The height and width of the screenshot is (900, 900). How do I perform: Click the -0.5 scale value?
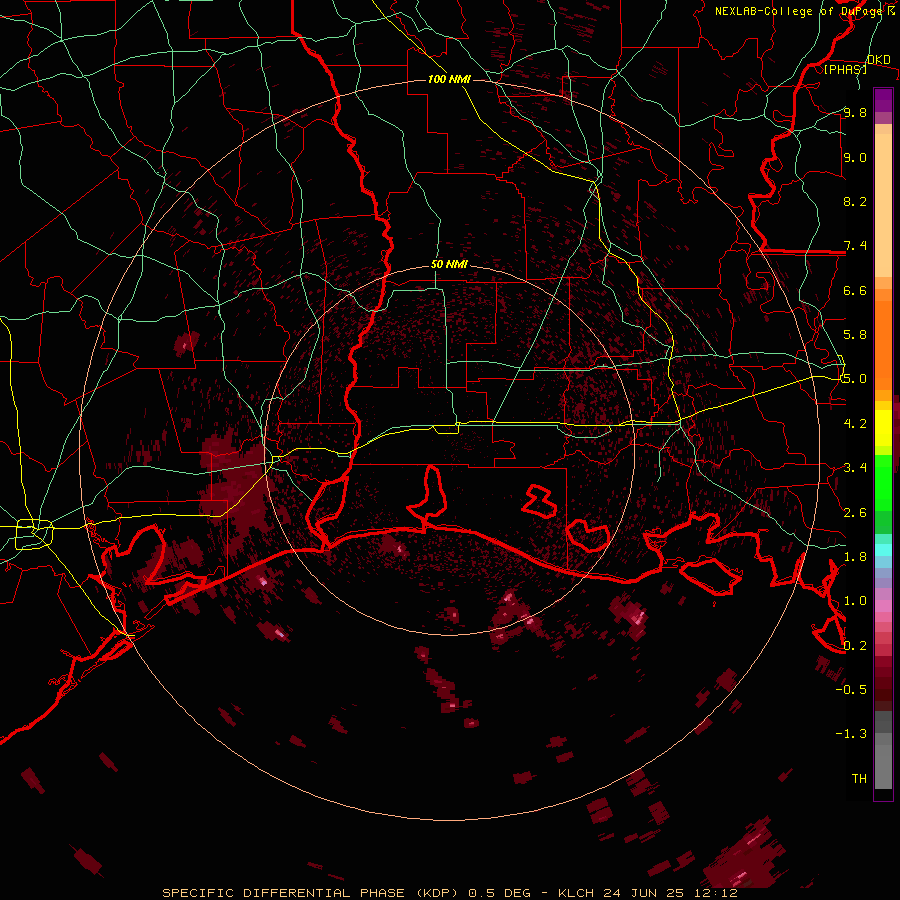tap(851, 690)
